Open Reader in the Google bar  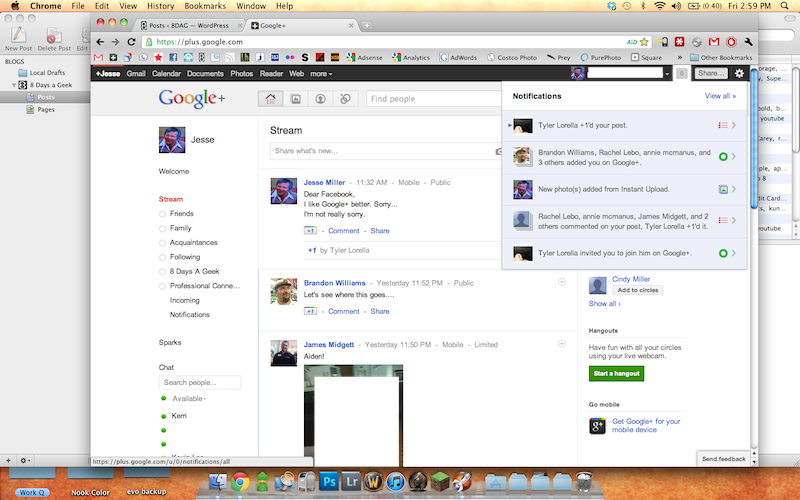(x=271, y=73)
